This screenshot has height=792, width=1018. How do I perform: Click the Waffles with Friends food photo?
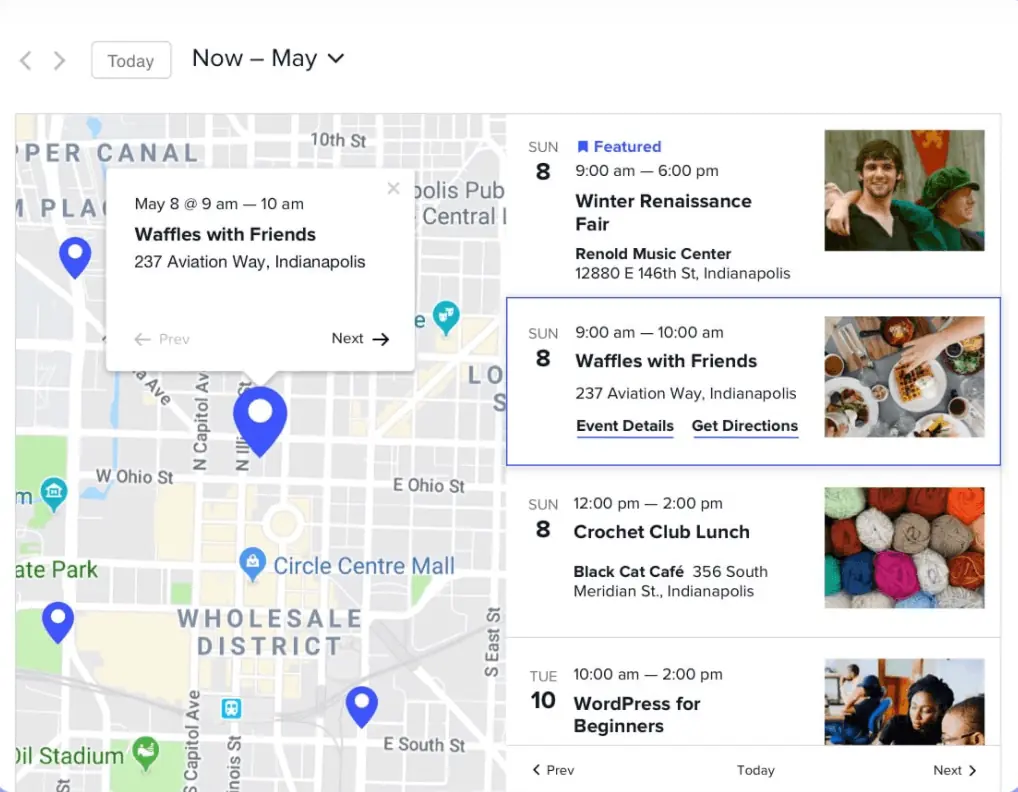904,377
